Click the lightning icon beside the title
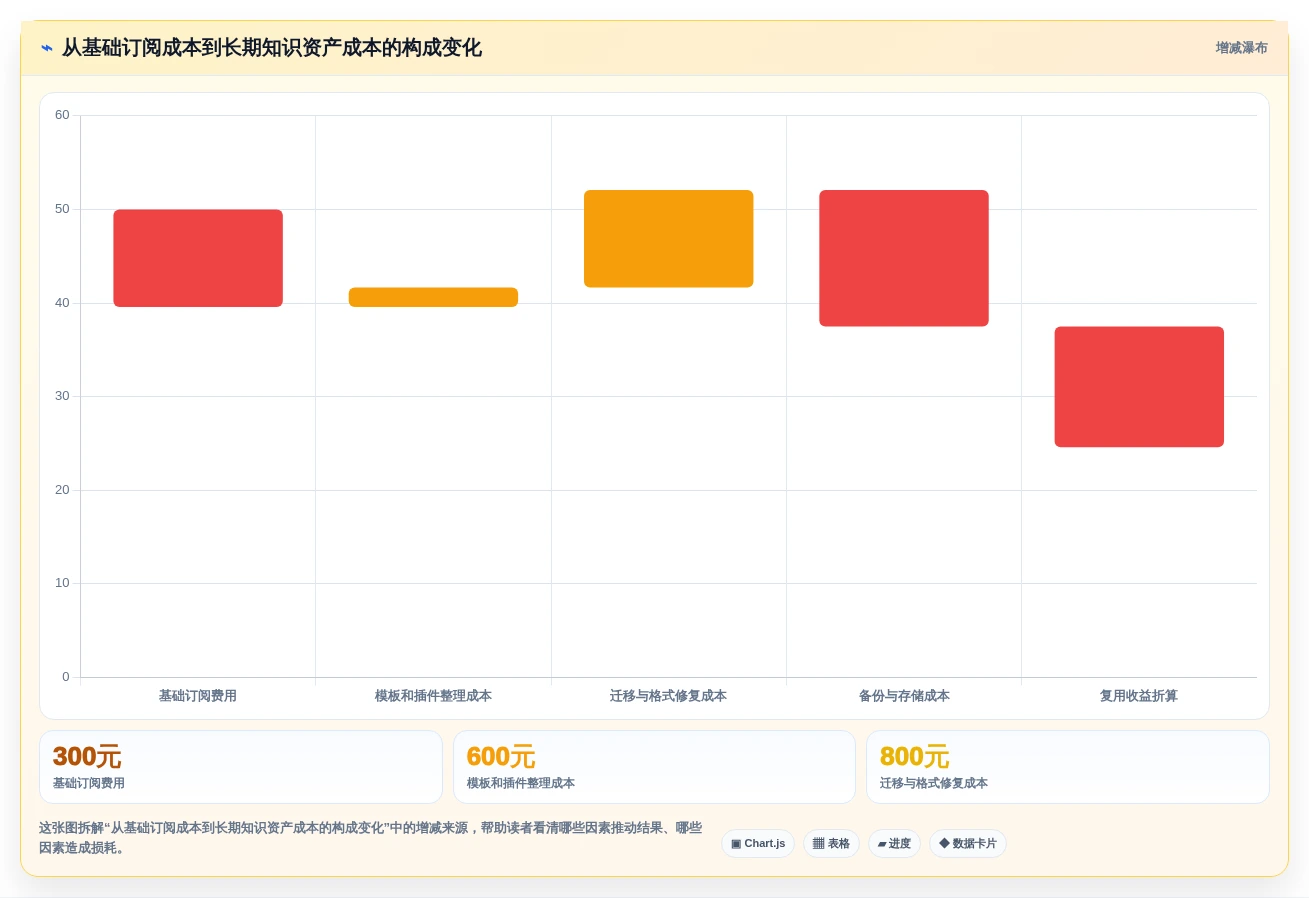The image size is (1309, 898). click(x=47, y=48)
